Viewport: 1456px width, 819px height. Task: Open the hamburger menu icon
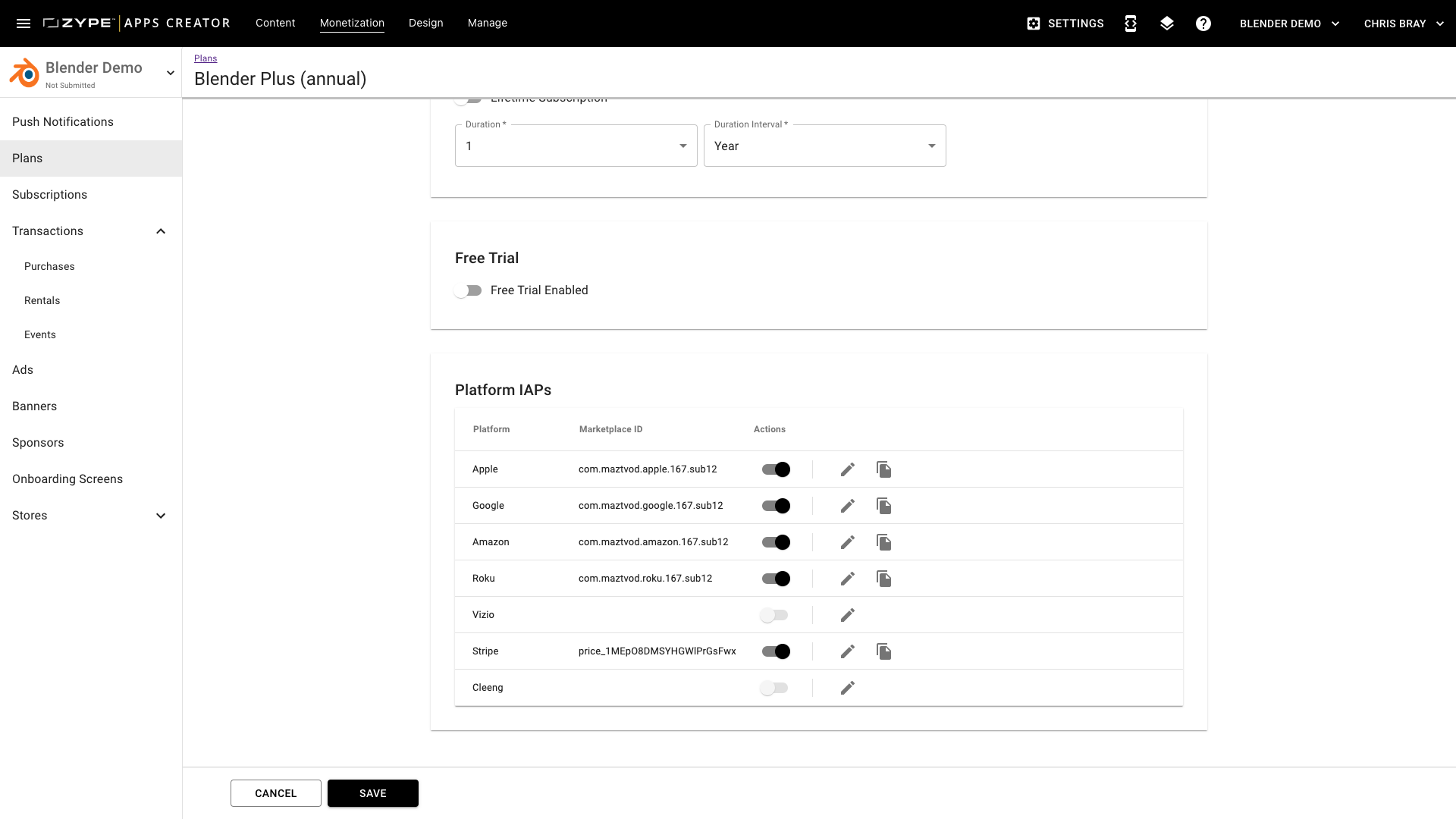(24, 24)
